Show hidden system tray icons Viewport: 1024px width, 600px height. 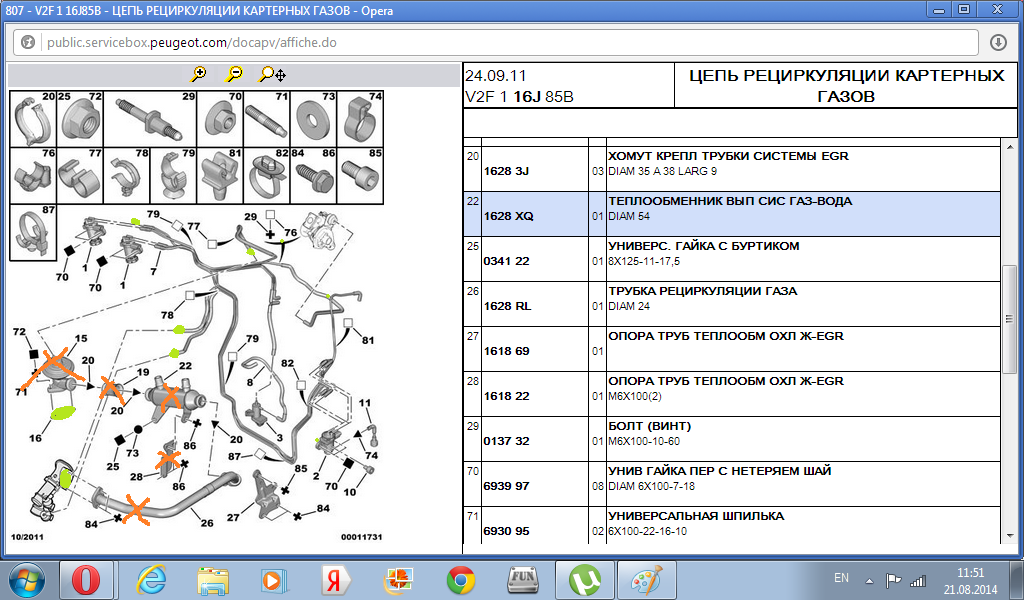[867, 579]
